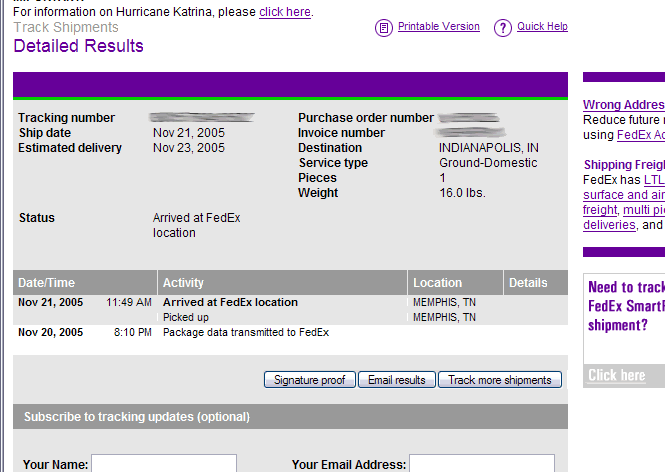Open the Printable Version link
665x472 pixels.
tap(439, 26)
